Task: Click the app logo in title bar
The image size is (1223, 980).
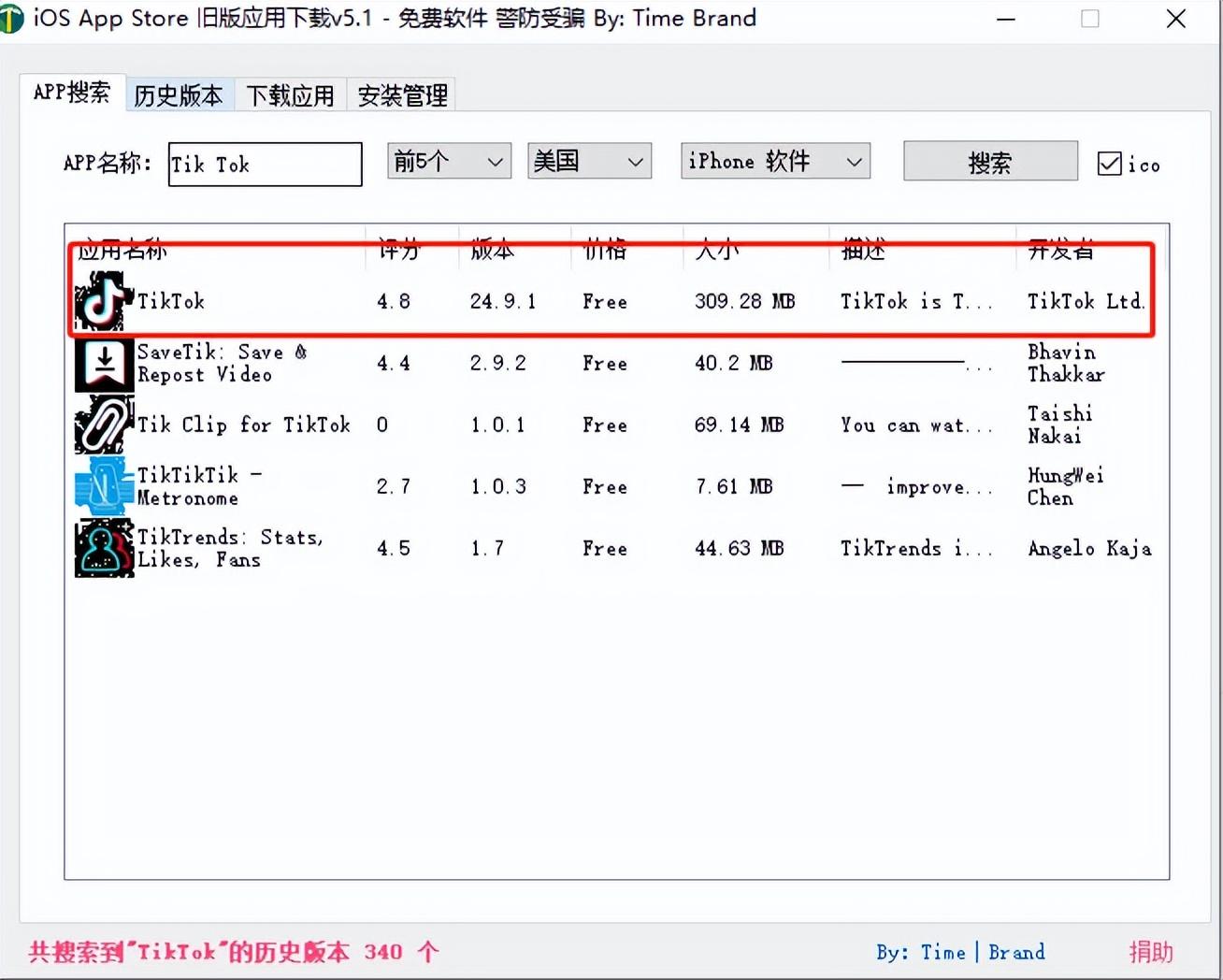Action: [x=11, y=19]
